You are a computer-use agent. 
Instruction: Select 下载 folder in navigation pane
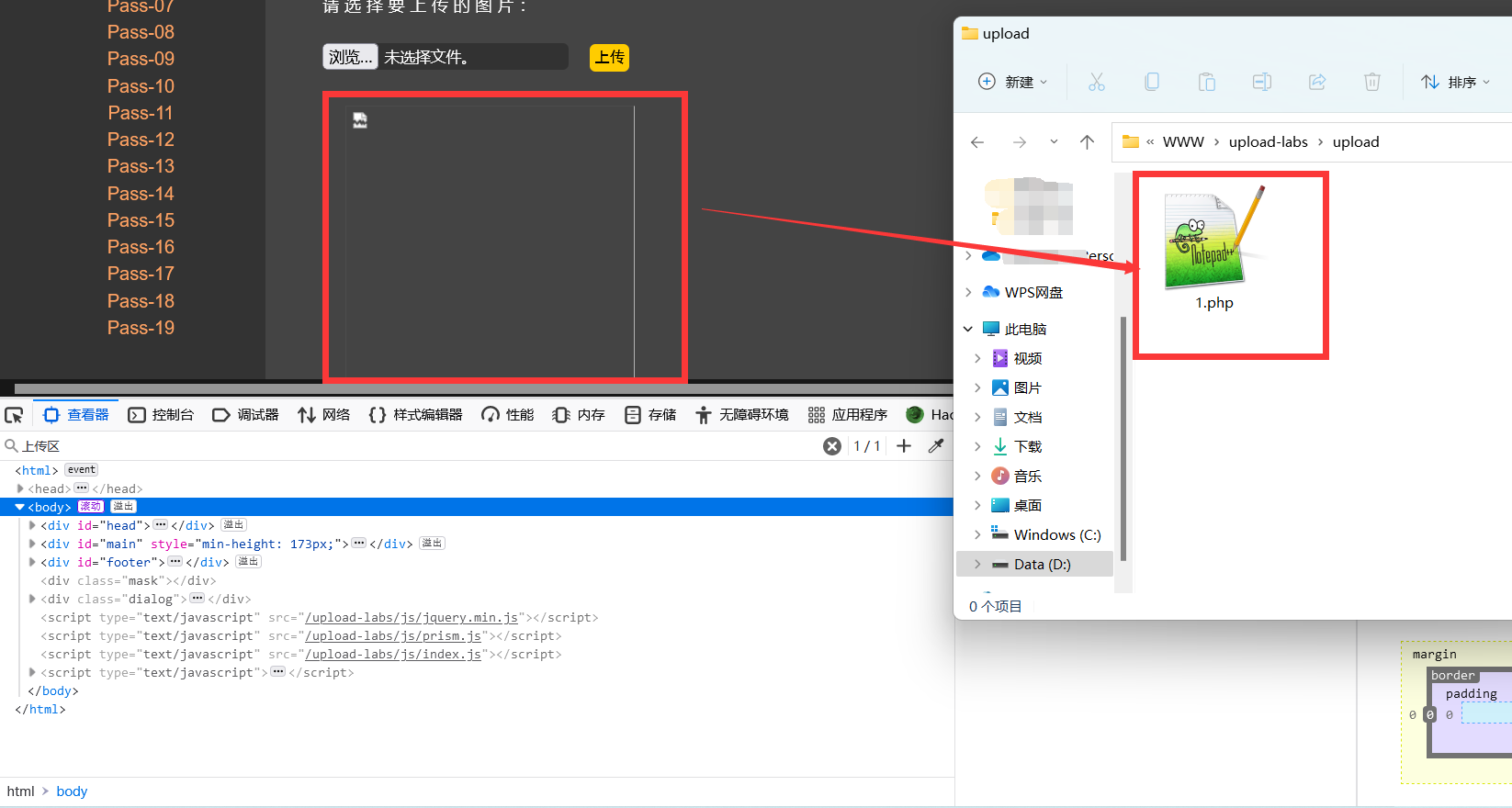tap(1027, 446)
